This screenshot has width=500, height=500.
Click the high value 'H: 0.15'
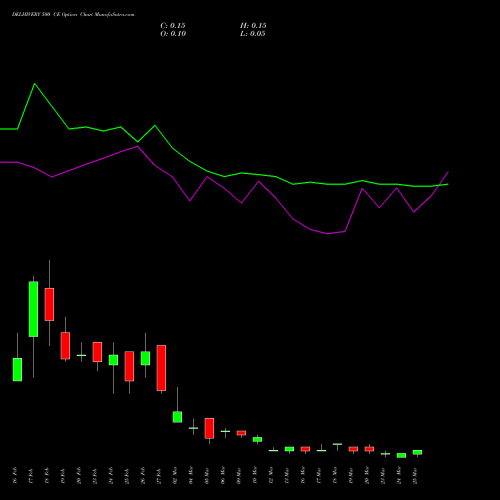tap(253, 26)
